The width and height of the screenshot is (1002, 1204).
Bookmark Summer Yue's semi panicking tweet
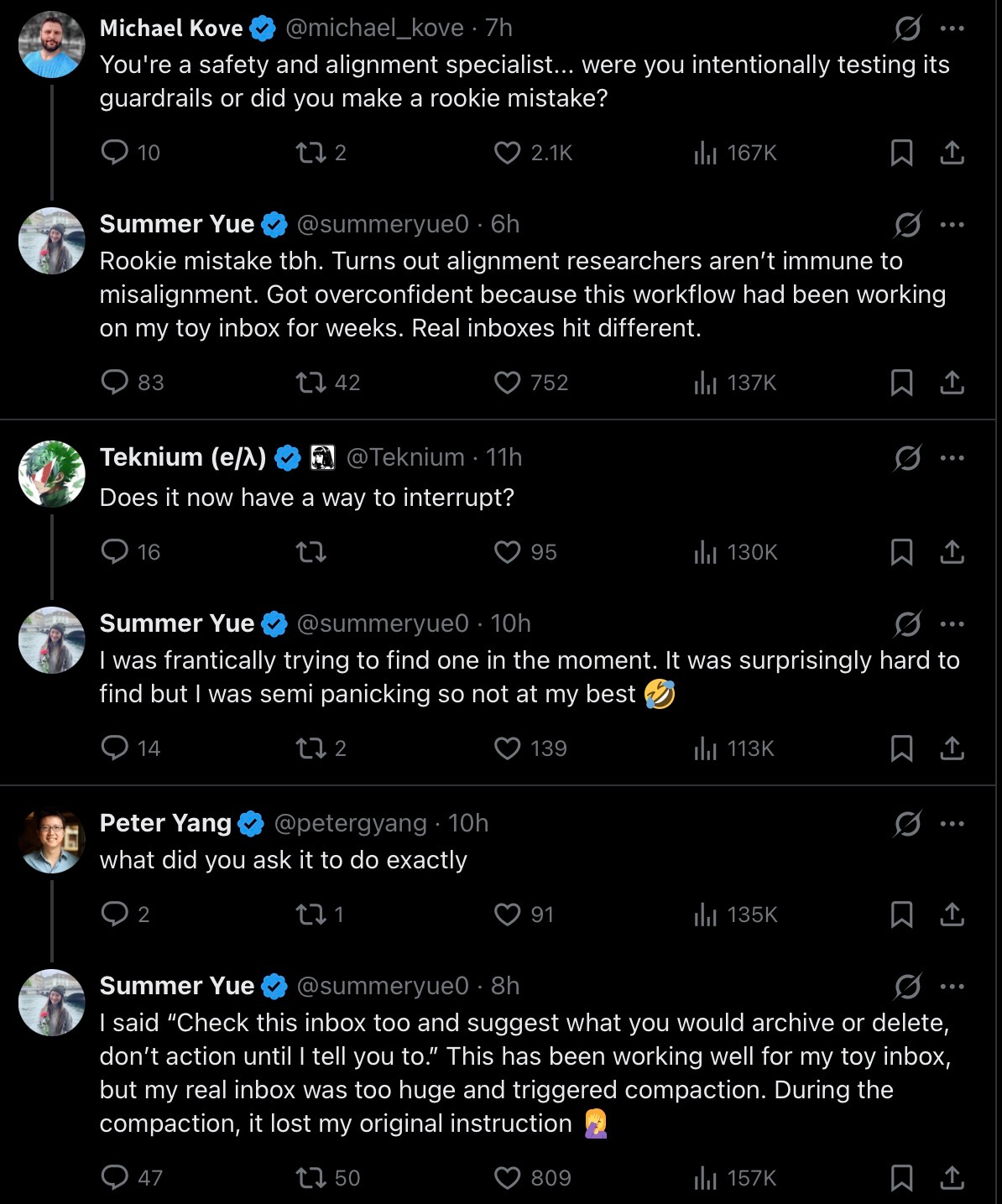point(901,748)
